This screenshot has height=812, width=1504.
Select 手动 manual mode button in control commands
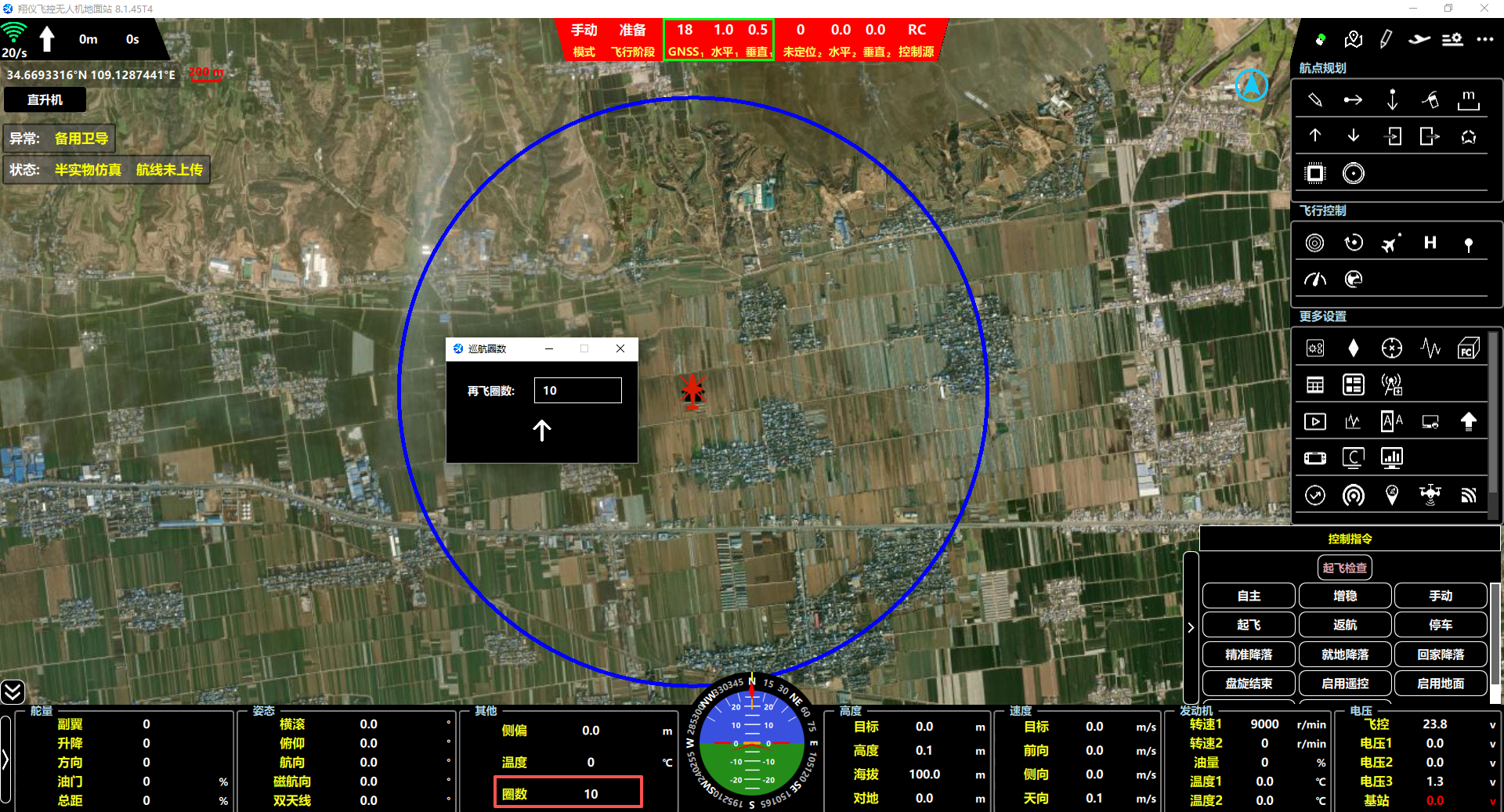[x=1441, y=596]
